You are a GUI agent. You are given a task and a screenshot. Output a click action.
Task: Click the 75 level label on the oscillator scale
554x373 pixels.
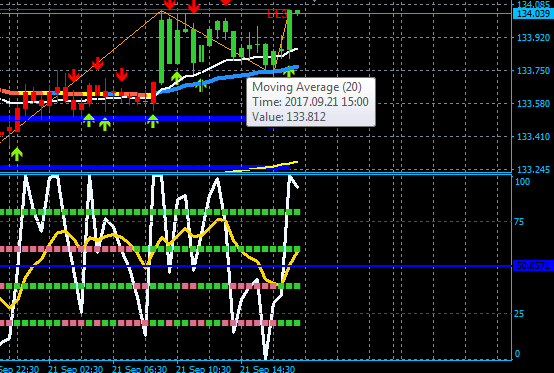click(x=519, y=222)
